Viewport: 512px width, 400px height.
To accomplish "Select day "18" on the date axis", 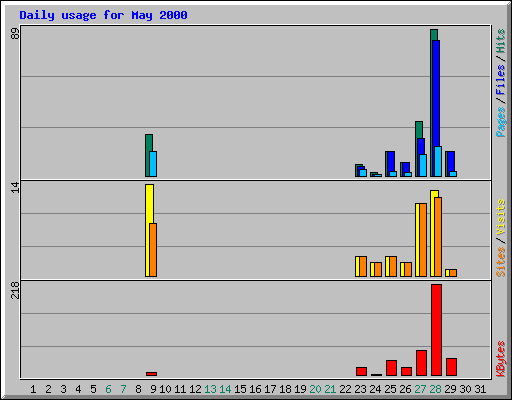I will pos(285,389).
